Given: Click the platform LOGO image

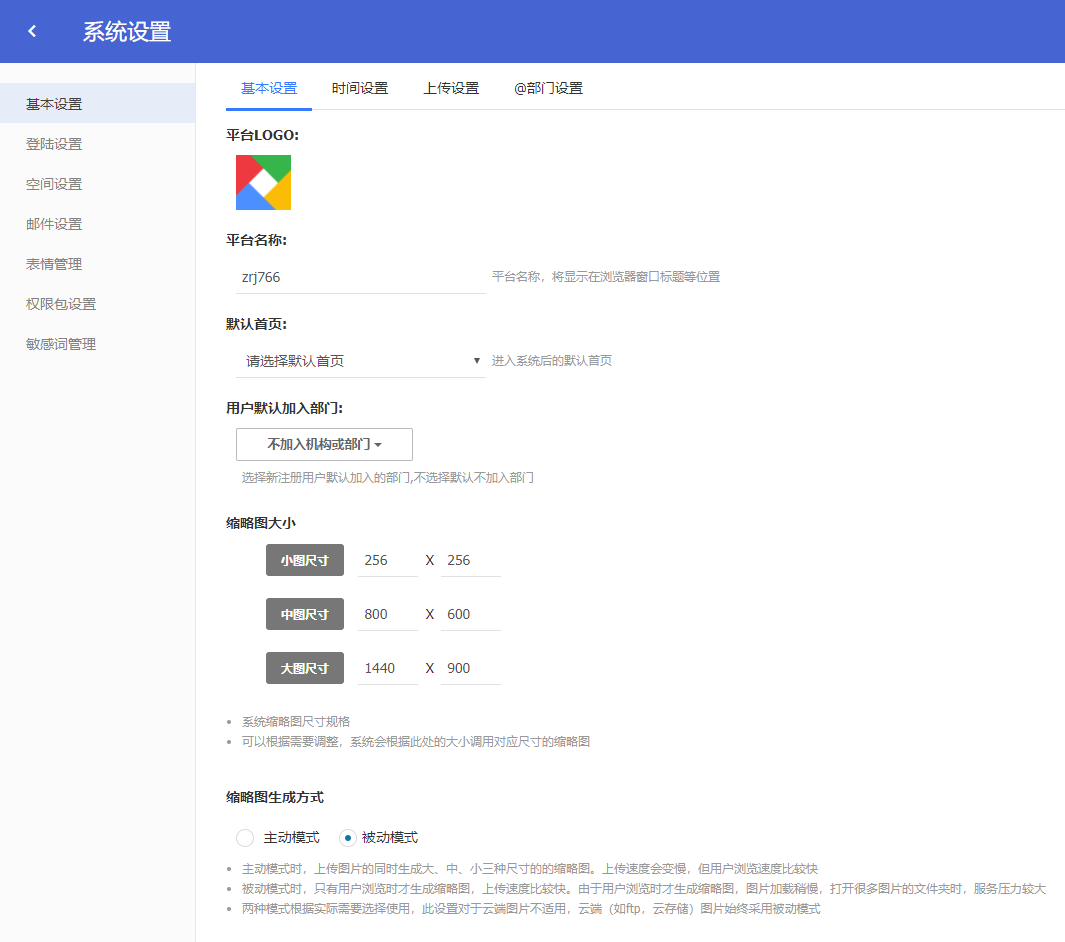Looking at the screenshot, I should click(x=263, y=182).
